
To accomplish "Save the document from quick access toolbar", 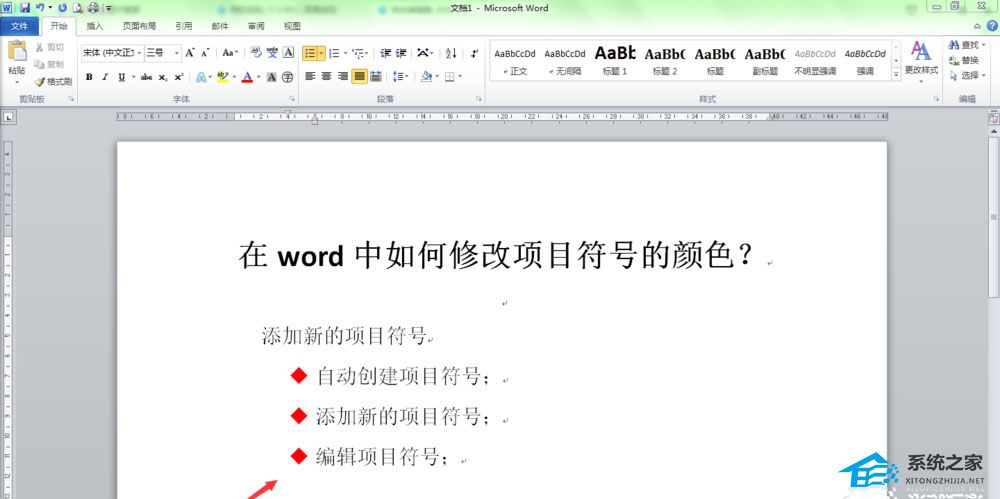I will pyautogui.click(x=25, y=8).
